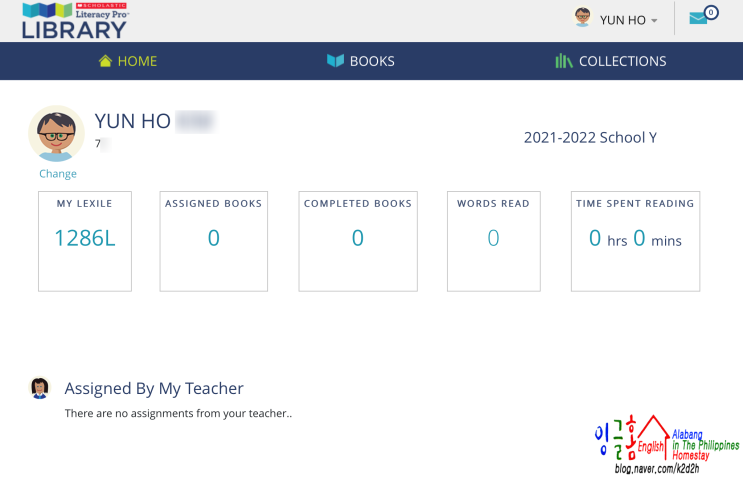Select the Time Spent Reading card
The image size is (743, 480).
[x=635, y=241]
